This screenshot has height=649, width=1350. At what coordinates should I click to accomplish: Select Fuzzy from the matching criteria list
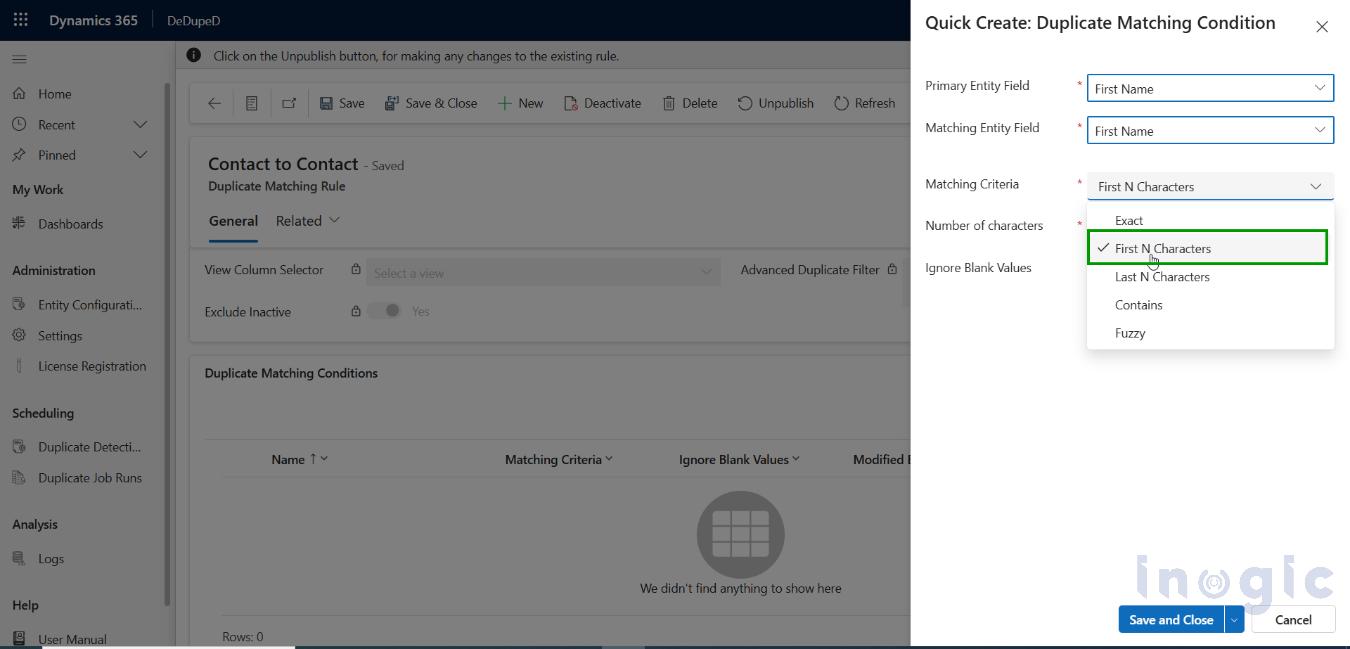pyautogui.click(x=1130, y=333)
